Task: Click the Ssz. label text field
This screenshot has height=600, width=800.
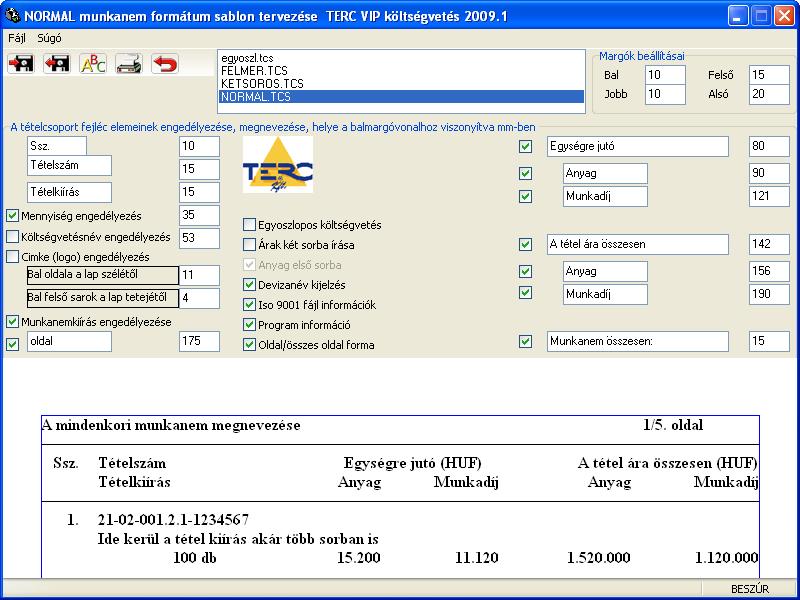Action: [x=57, y=146]
